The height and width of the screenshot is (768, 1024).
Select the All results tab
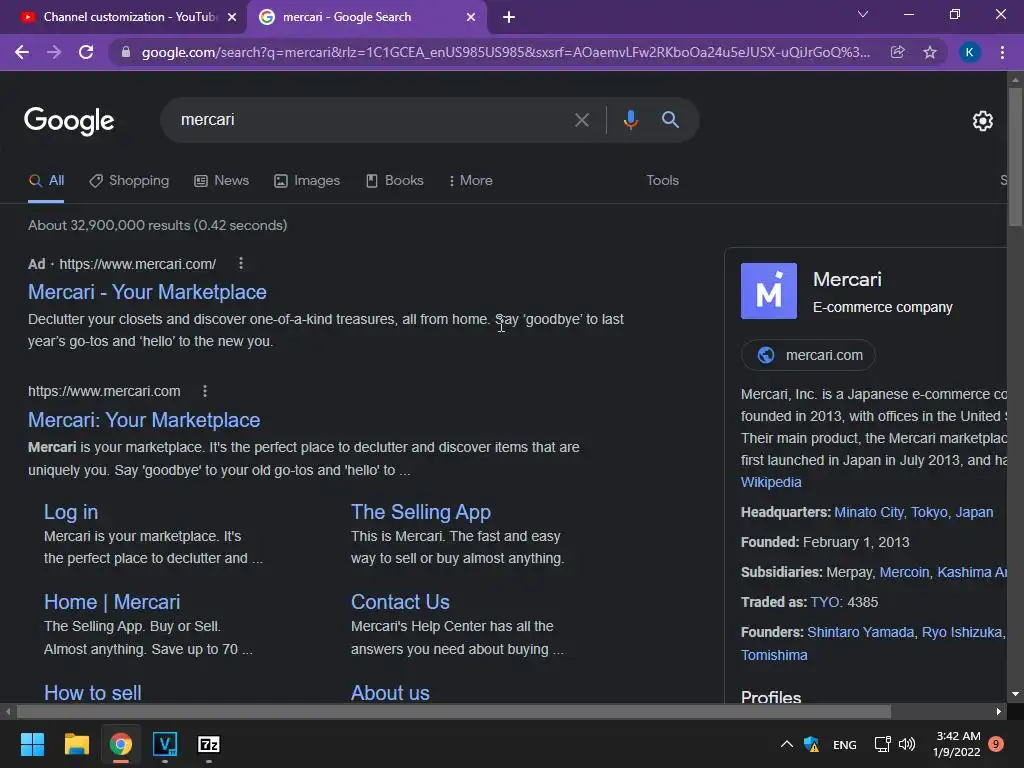46,181
